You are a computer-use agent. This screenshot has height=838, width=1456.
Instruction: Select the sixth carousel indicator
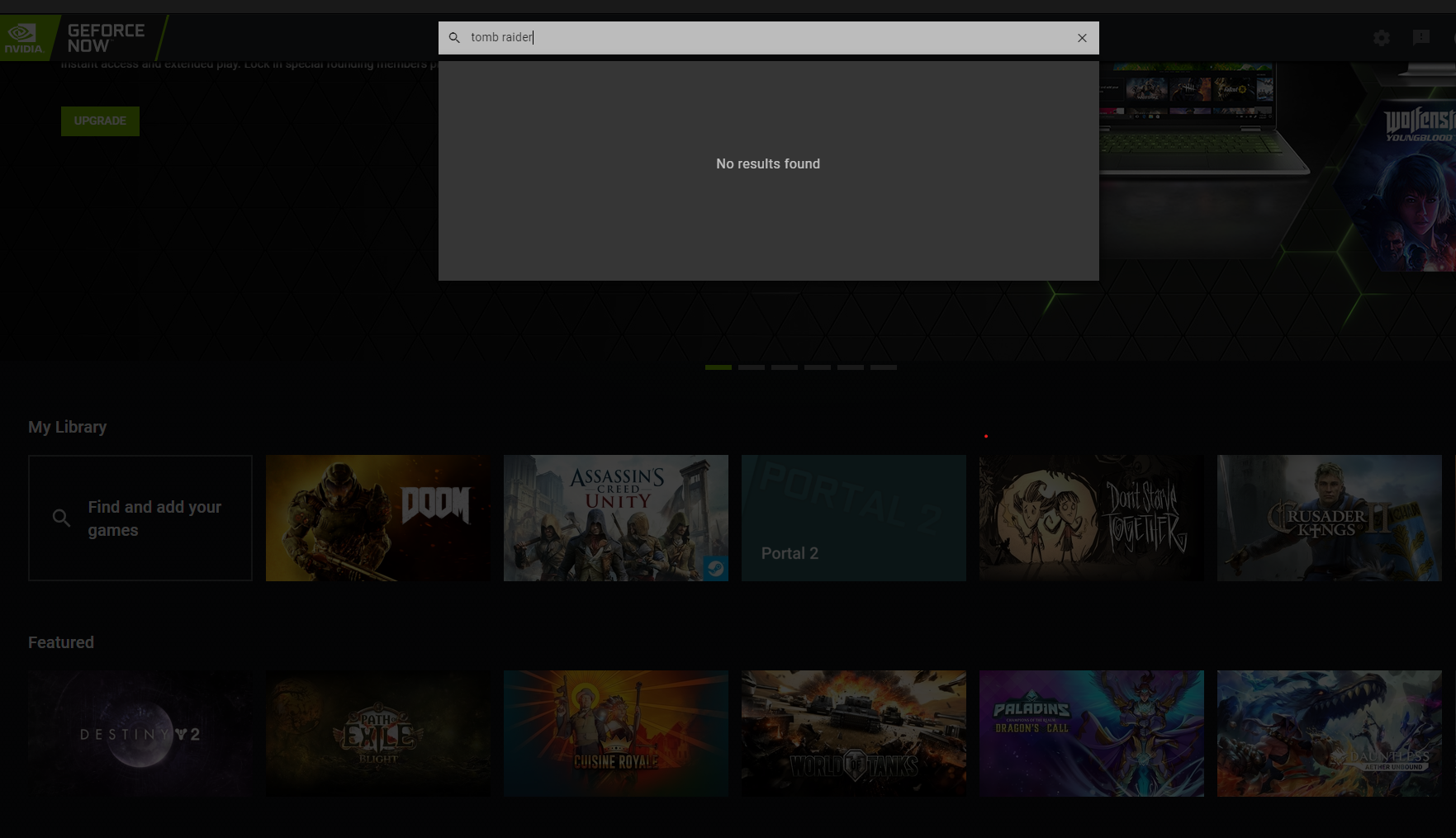[884, 367]
